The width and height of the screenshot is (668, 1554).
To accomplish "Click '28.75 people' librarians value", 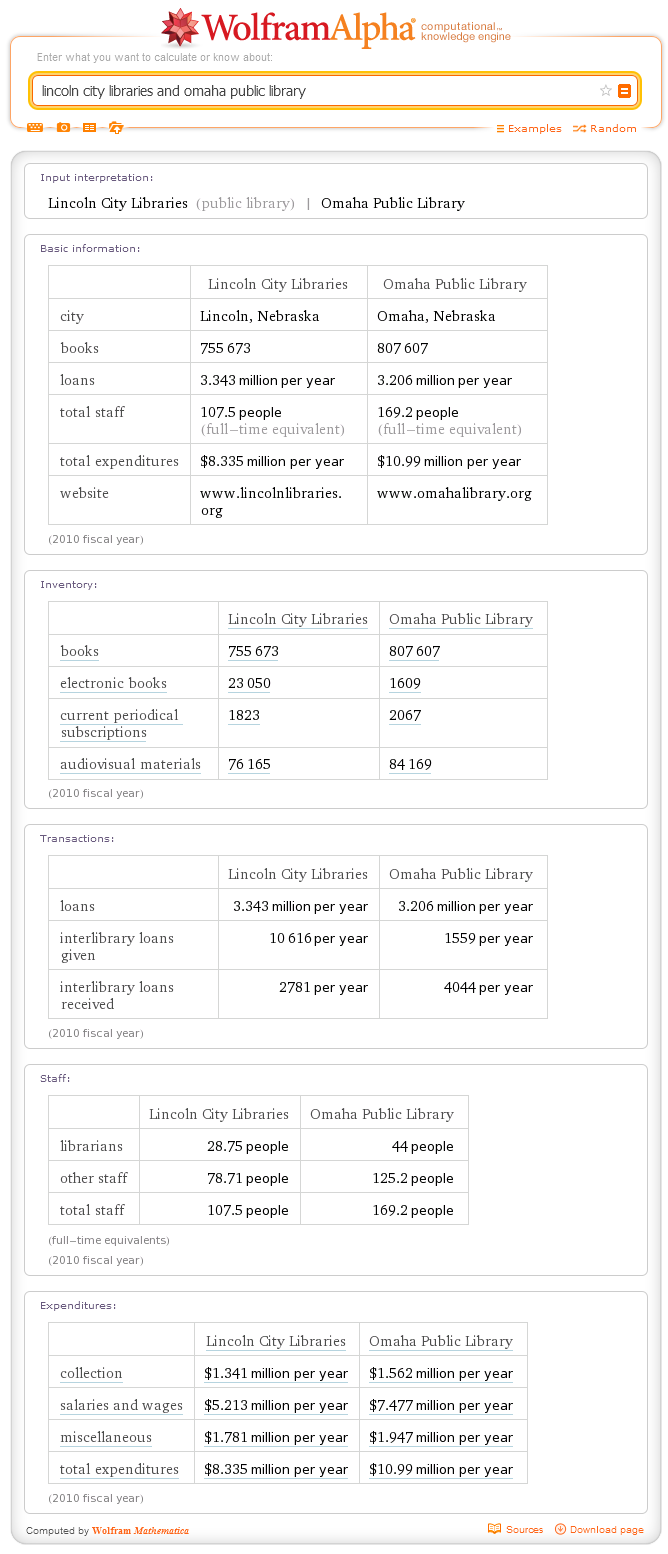I will [247, 1146].
